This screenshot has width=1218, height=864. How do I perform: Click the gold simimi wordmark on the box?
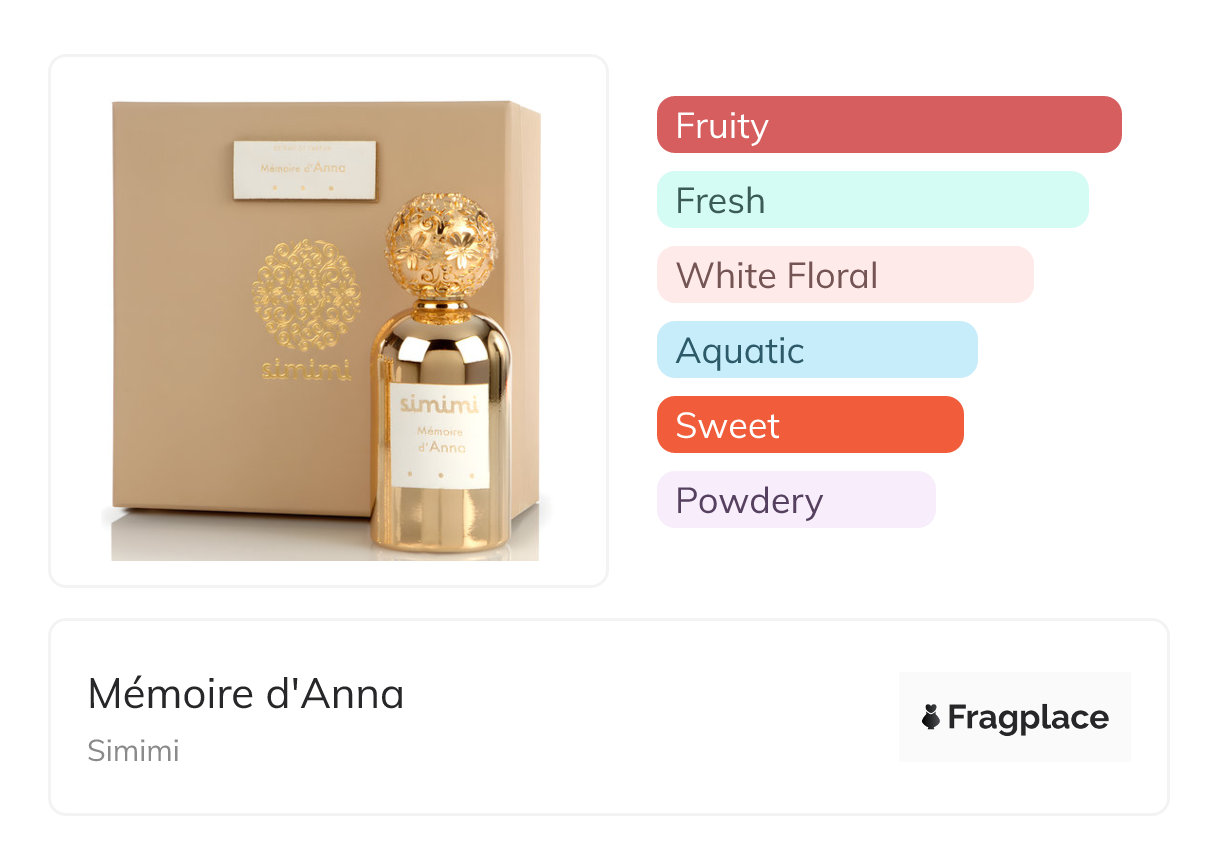click(306, 371)
